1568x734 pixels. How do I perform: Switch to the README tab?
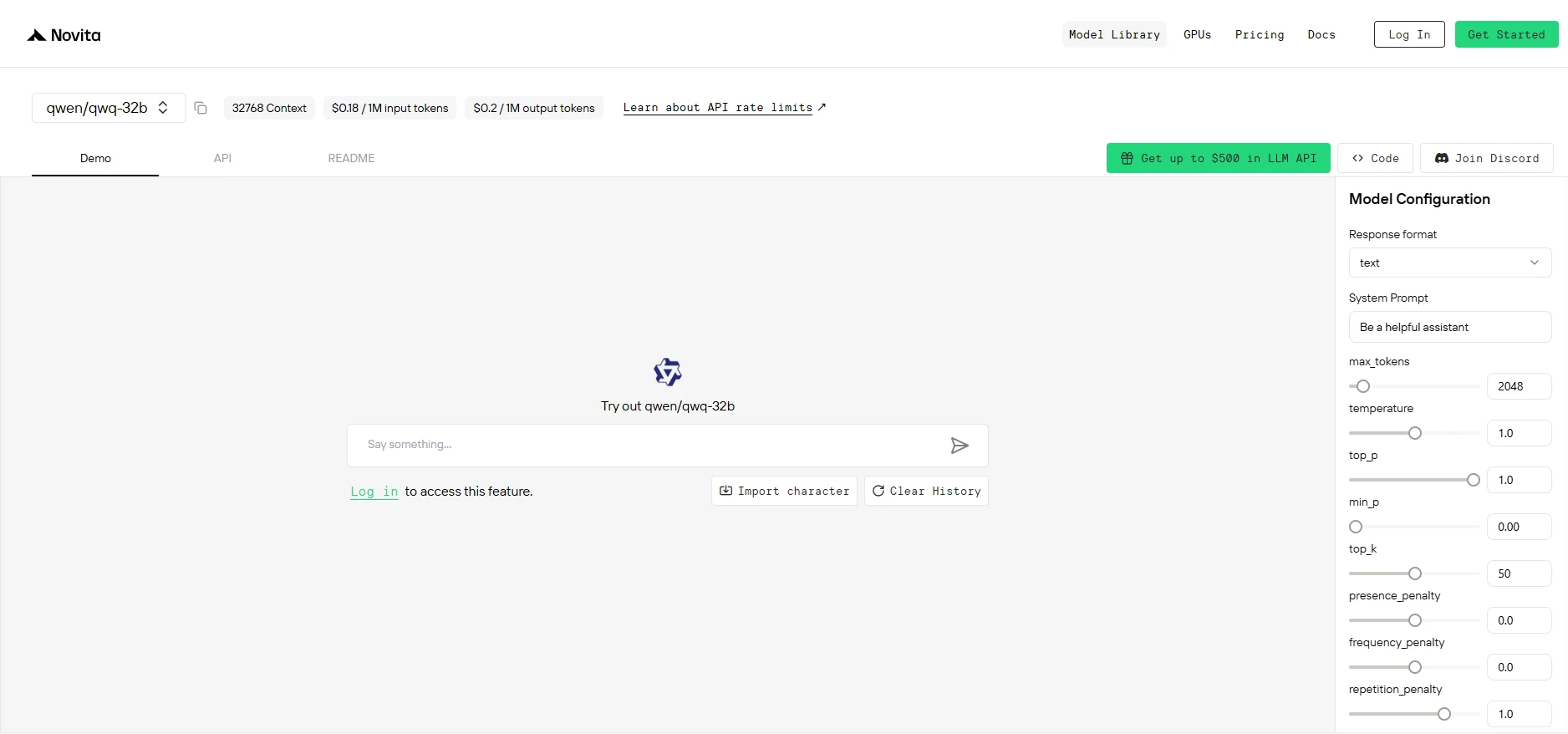pyautogui.click(x=351, y=158)
